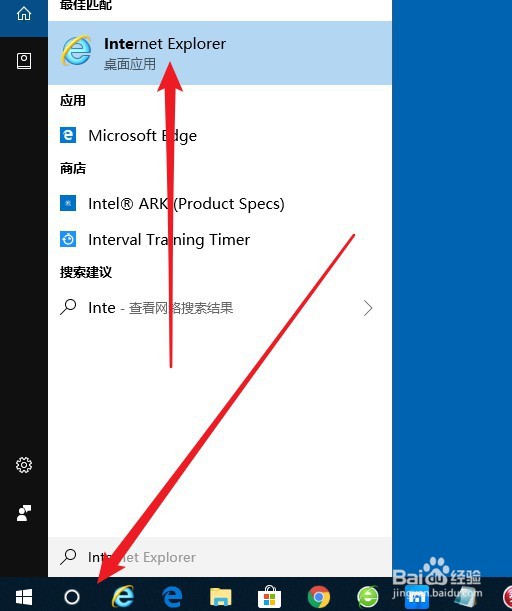Open Internet Explorer from the taskbar
The height and width of the screenshot is (611, 512).
(123, 596)
